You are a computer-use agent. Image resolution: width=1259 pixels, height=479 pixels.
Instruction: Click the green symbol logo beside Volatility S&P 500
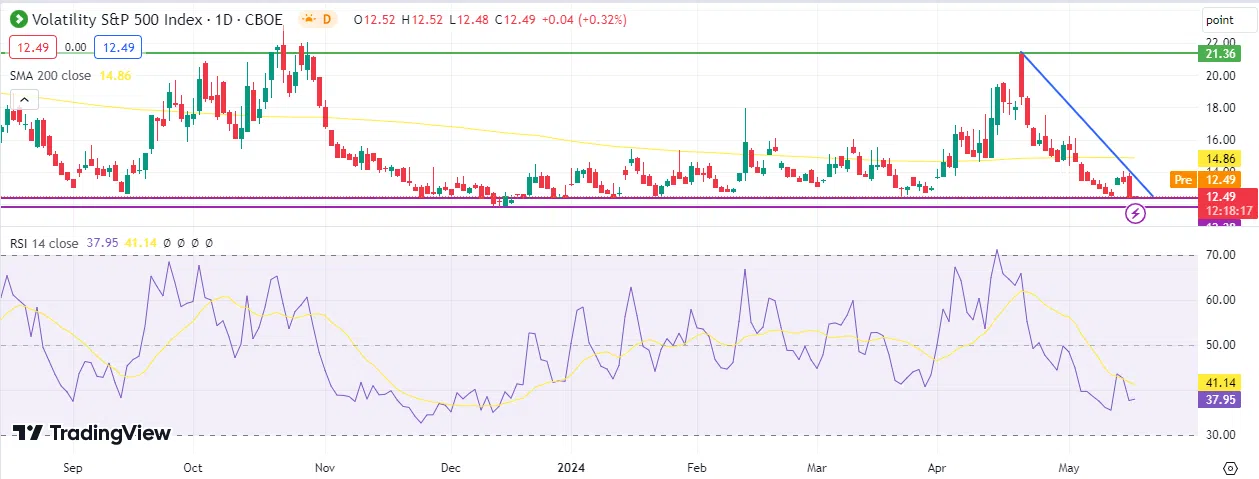coord(18,19)
